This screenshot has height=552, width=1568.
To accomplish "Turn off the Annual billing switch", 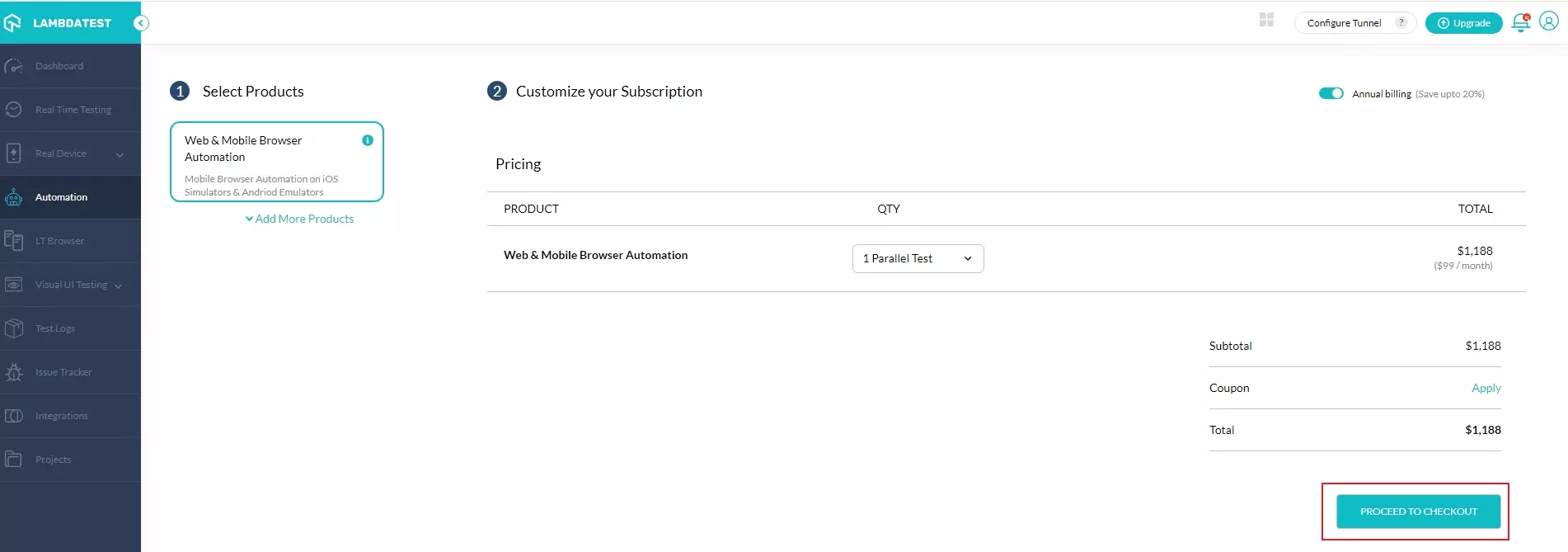I will [x=1331, y=93].
